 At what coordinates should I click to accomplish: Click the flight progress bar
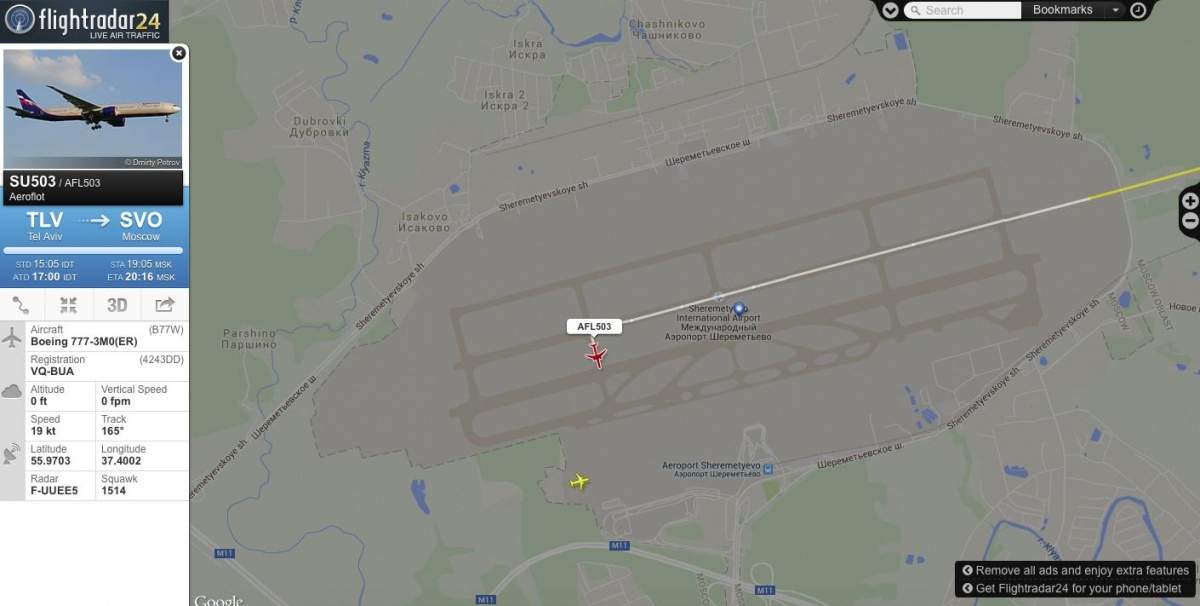click(93, 250)
